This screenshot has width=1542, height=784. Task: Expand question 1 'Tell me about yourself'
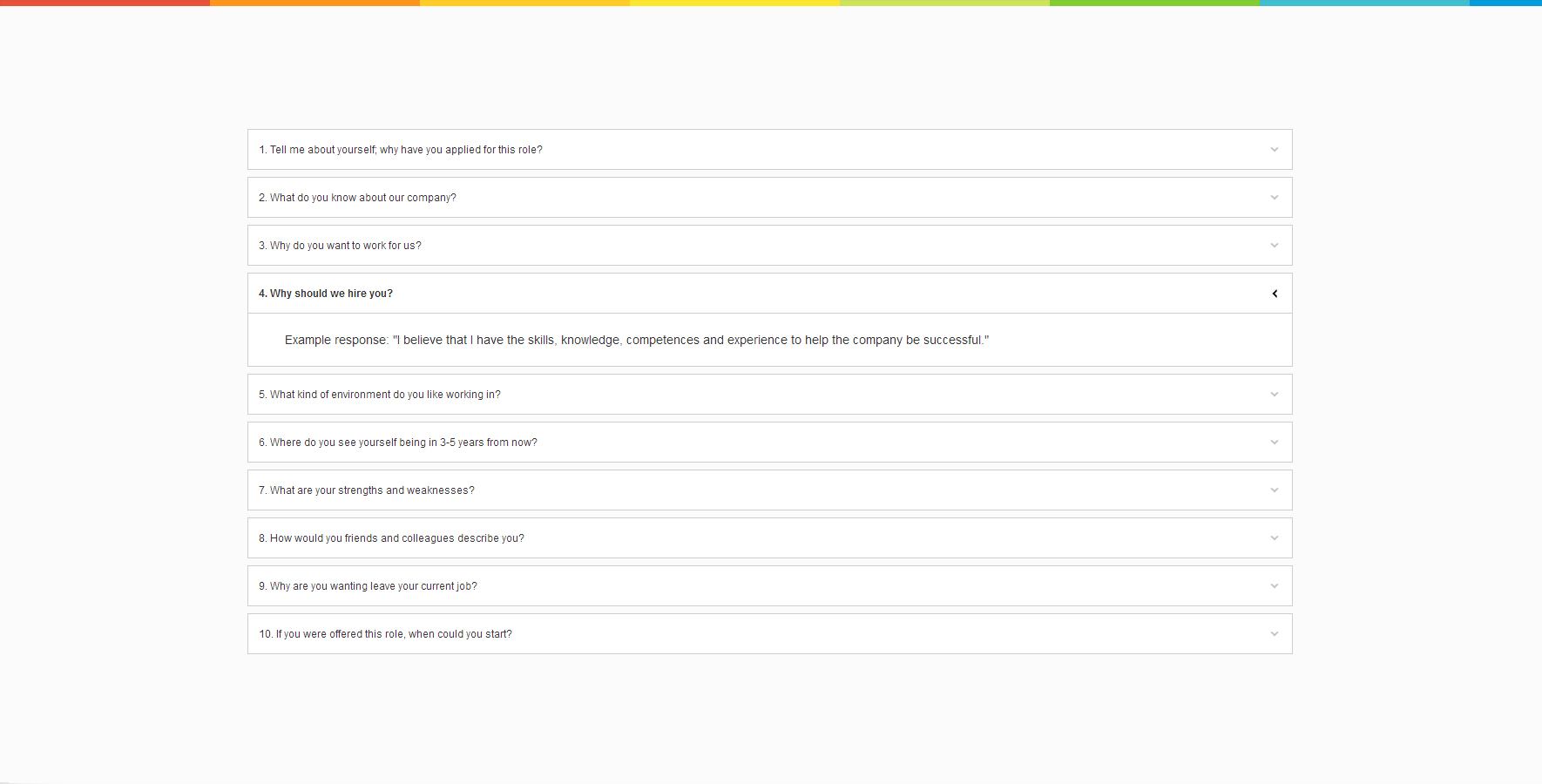pos(769,150)
